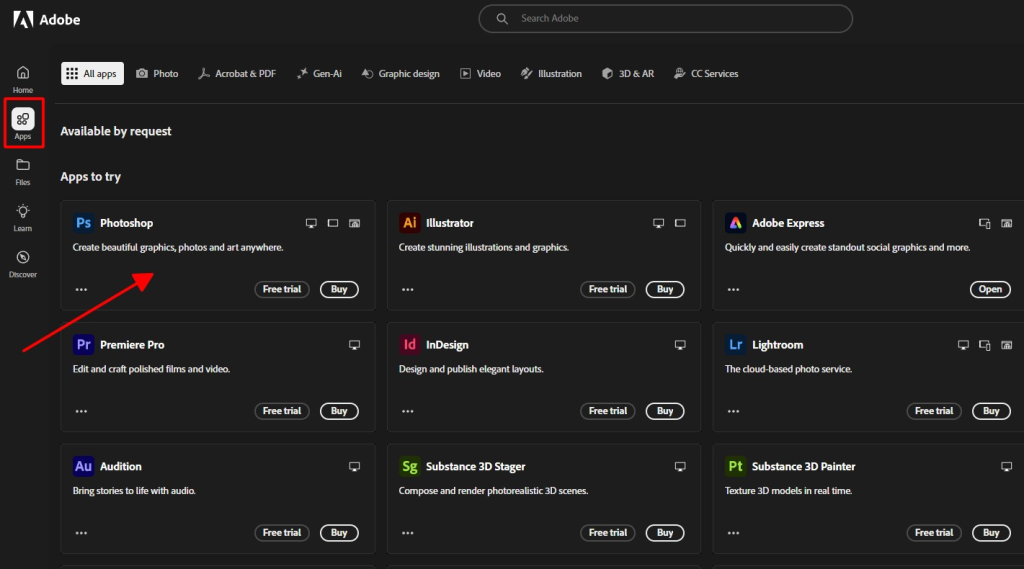The width and height of the screenshot is (1024, 569).
Task: Click the tablet platform icon on the Illustrator card
Action: point(680,223)
